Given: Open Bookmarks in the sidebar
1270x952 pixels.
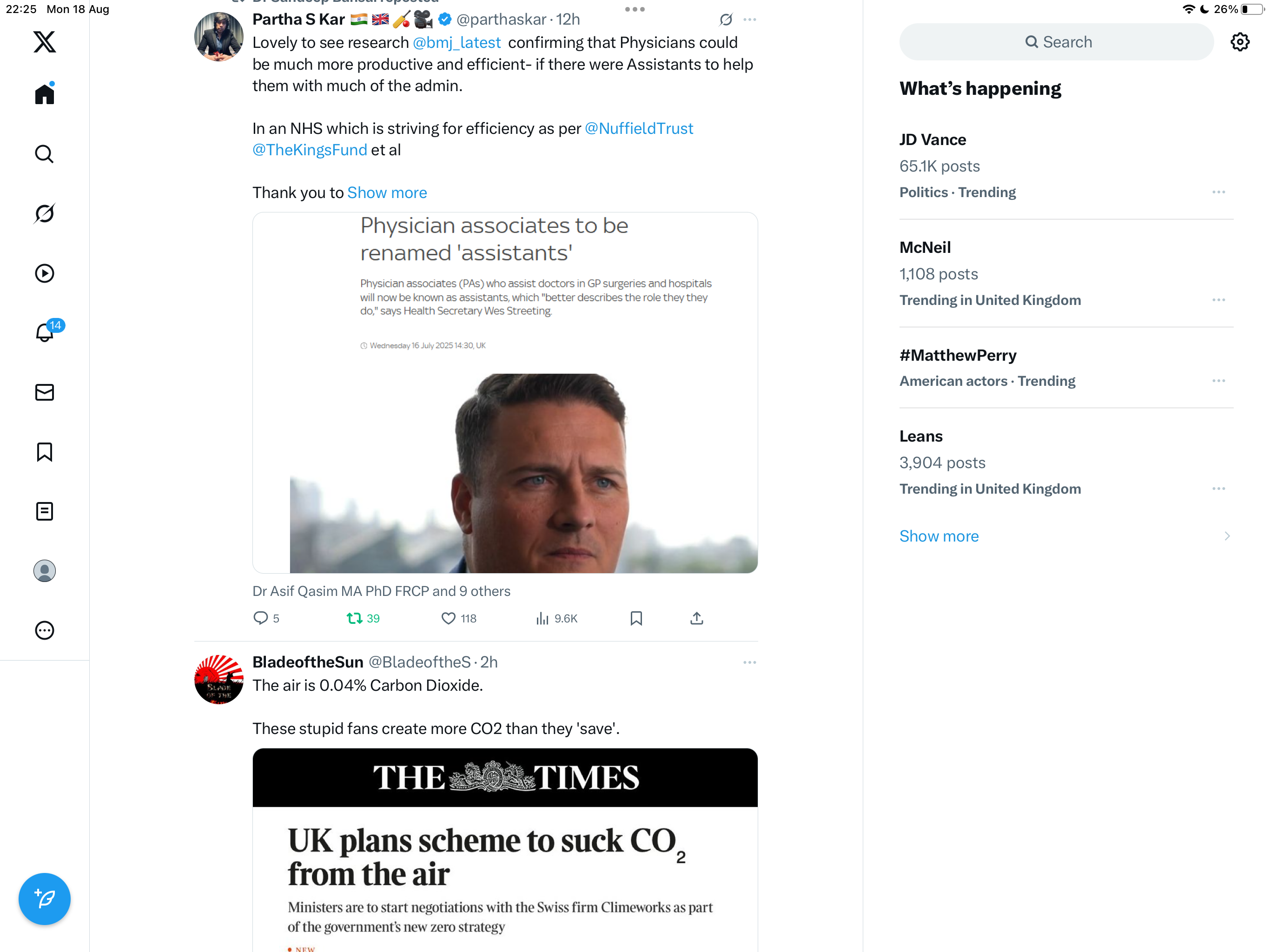Looking at the screenshot, I should pos(44,452).
